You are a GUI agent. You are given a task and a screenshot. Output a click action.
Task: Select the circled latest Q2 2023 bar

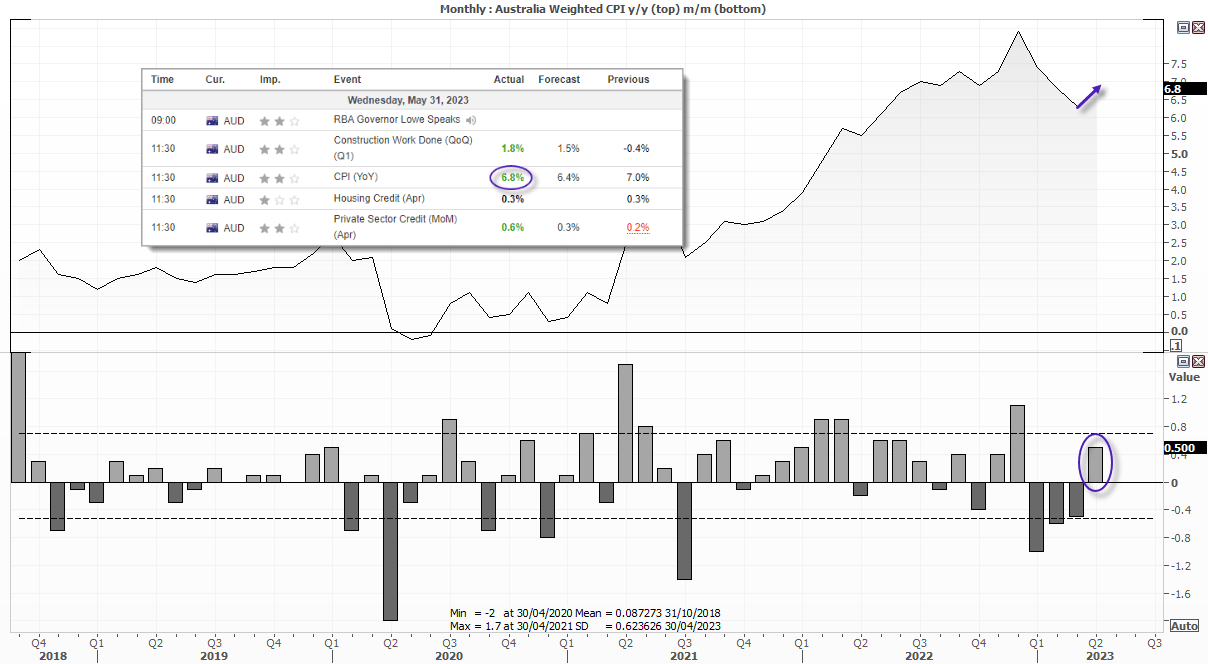1095,465
